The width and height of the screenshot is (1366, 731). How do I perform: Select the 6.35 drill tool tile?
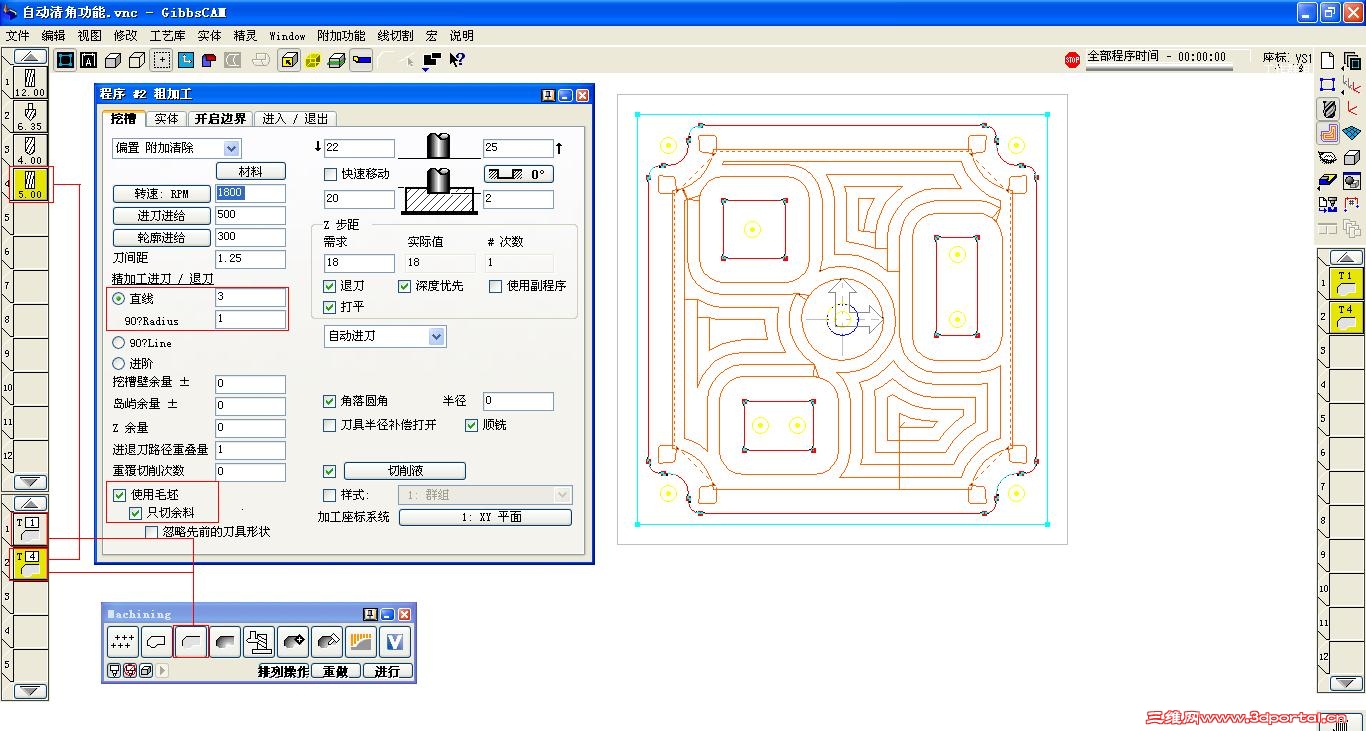pyautogui.click(x=30, y=116)
